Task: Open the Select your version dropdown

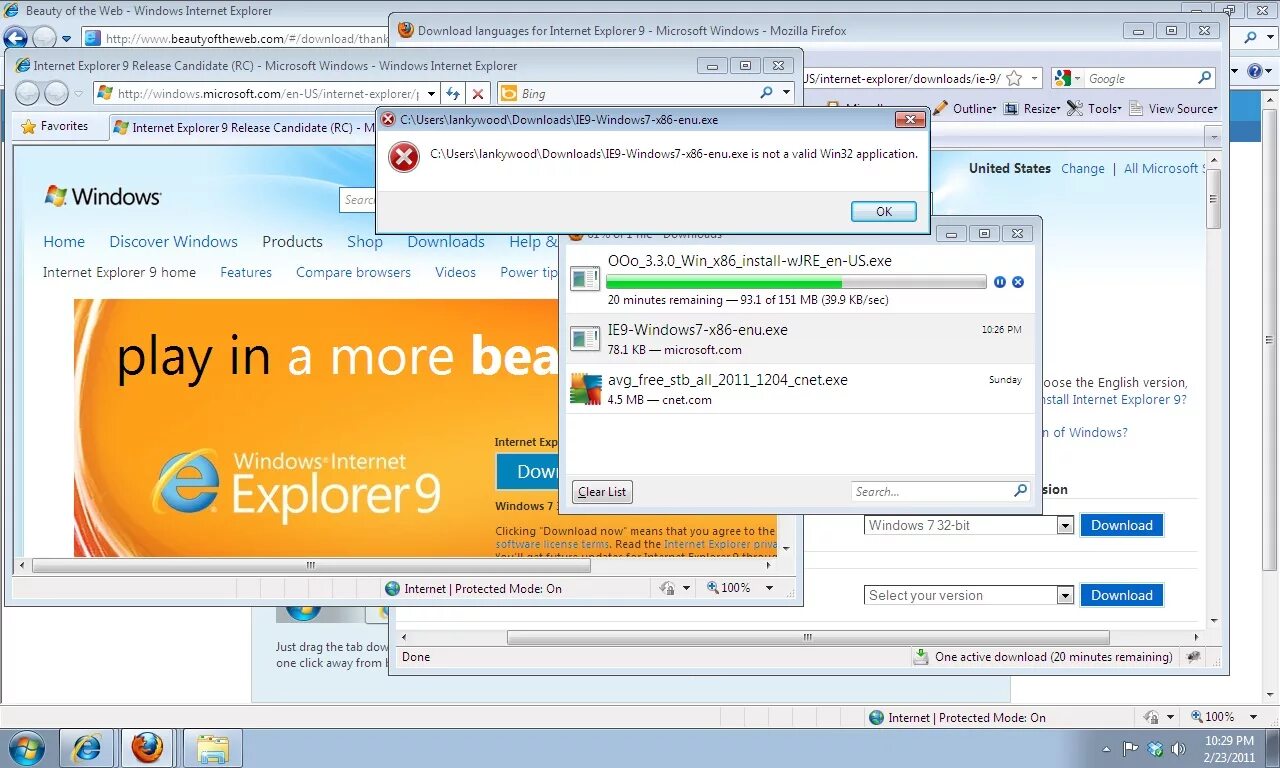Action: [x=1065, y=596]
